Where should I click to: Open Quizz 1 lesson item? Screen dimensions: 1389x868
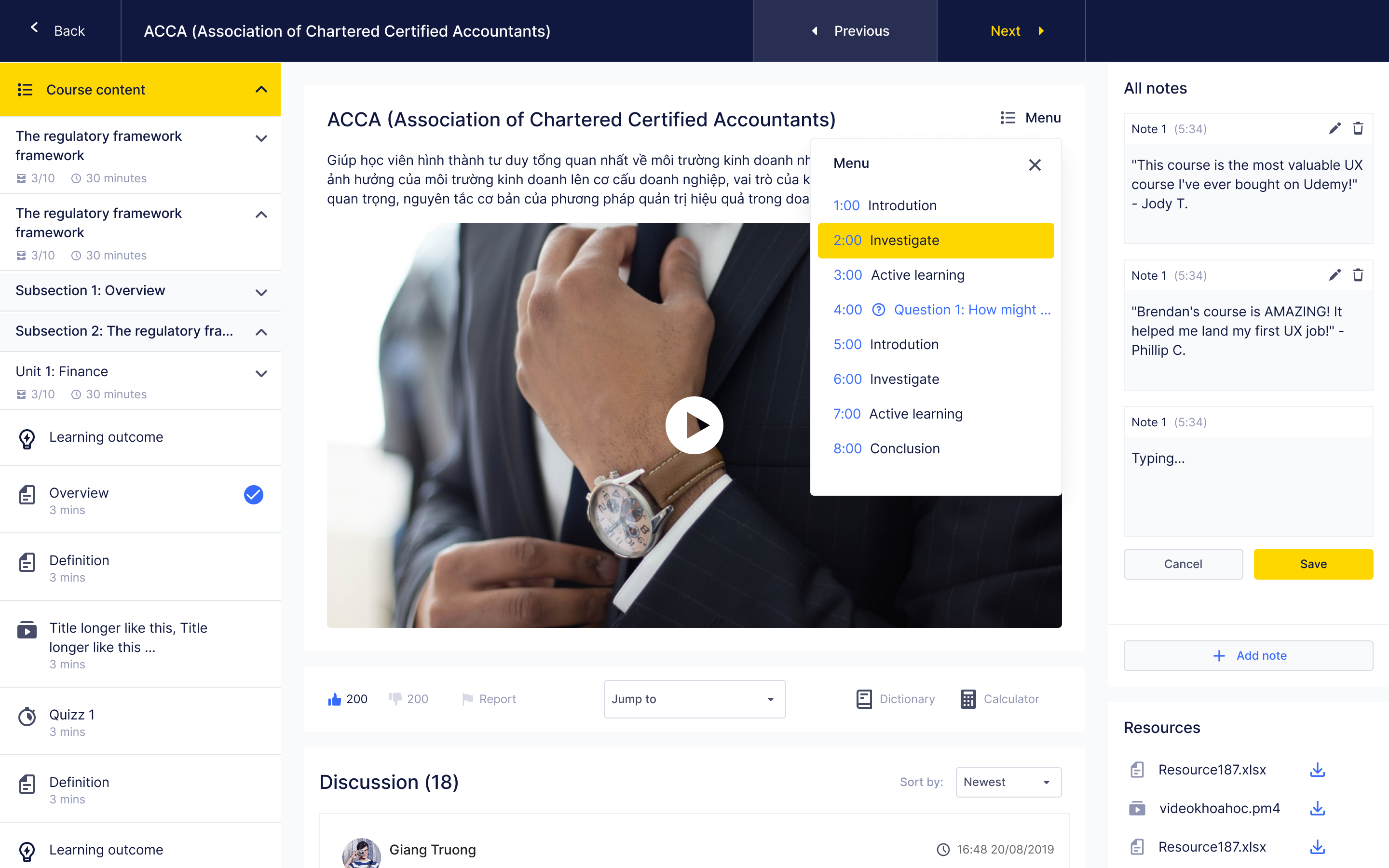pos(141,721)
